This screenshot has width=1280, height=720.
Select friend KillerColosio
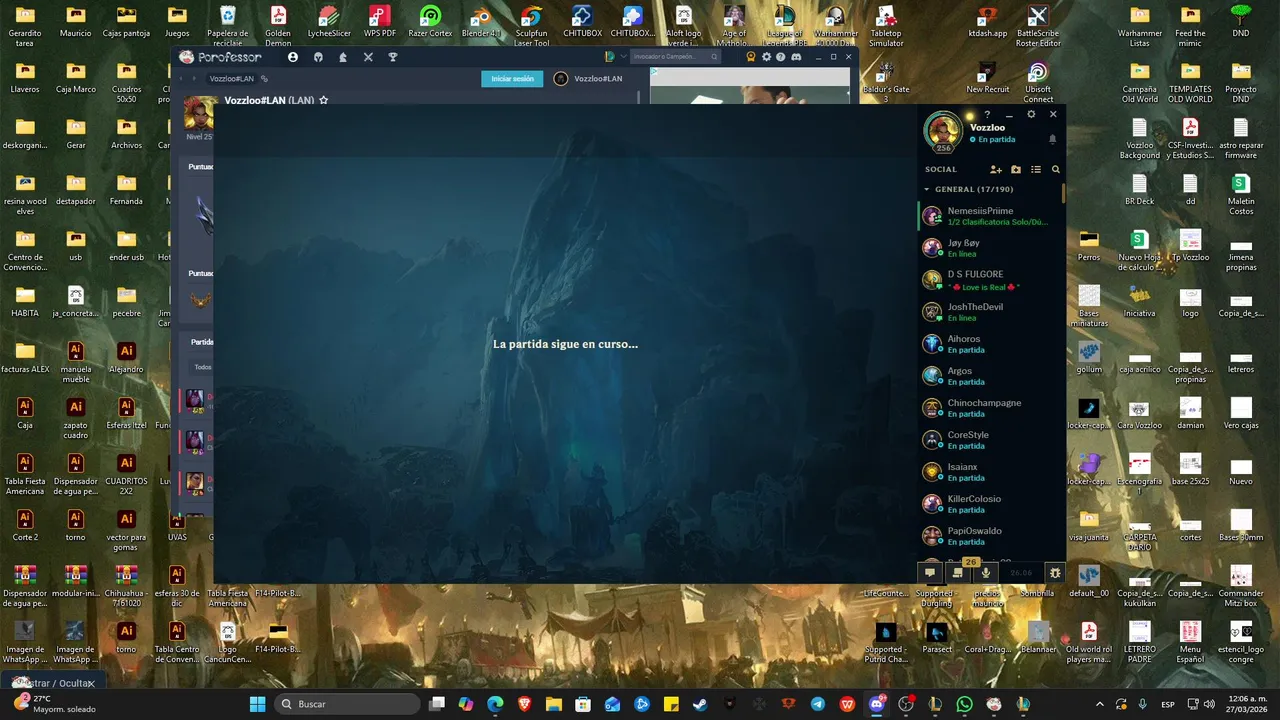(990, 504)
